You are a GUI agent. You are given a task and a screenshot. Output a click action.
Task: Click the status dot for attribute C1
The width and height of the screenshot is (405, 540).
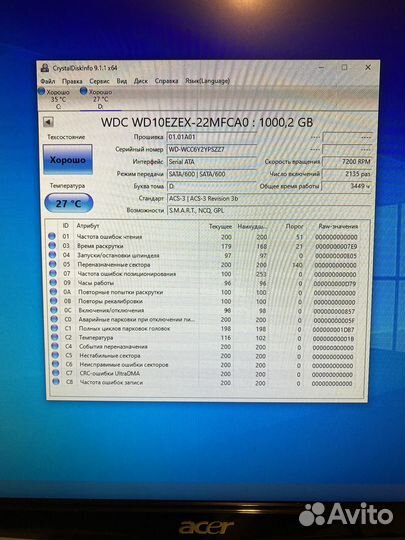(54, 328)
